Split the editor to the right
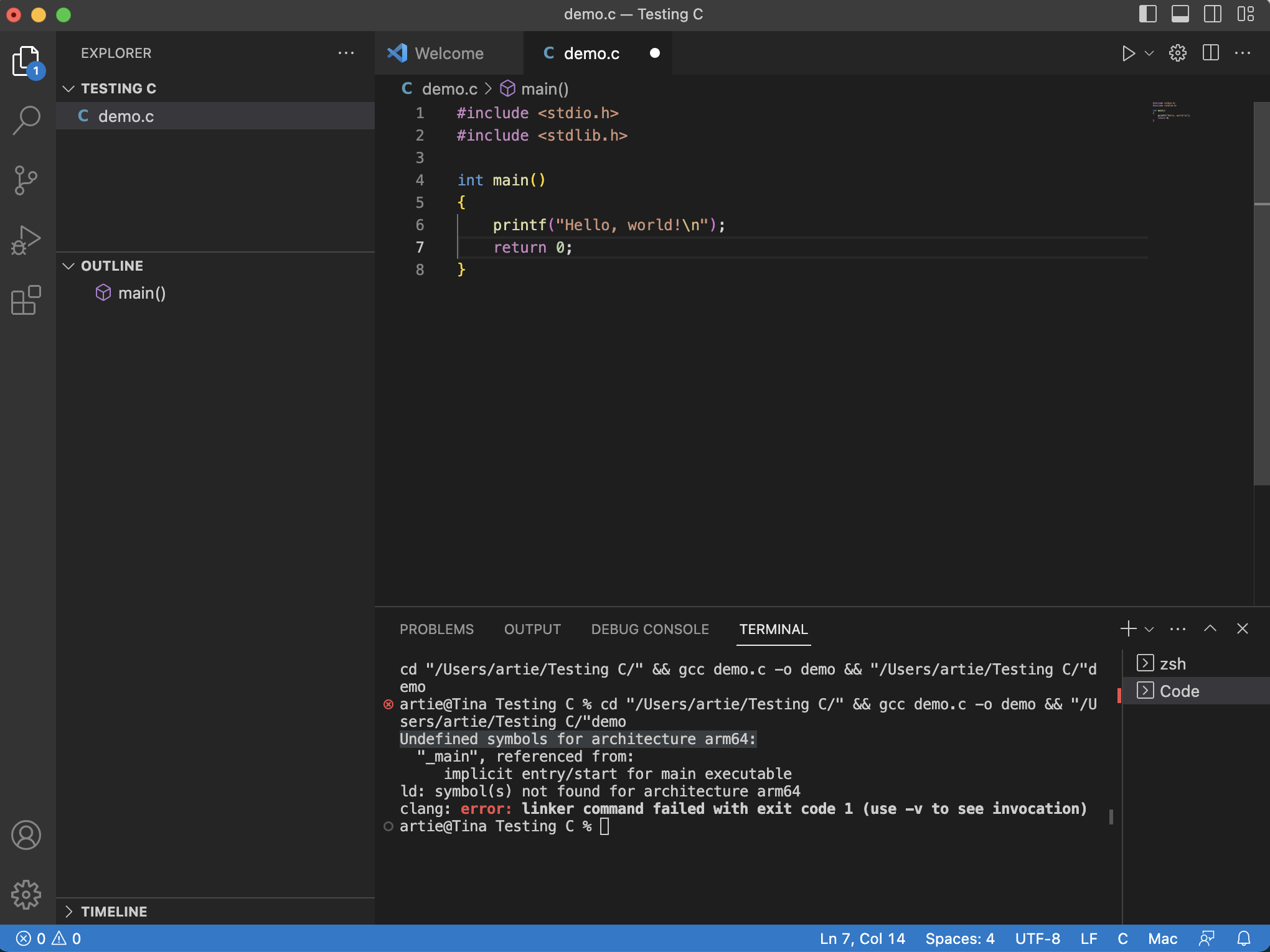Screen dimensions: 1270x952 (1210, 54)
